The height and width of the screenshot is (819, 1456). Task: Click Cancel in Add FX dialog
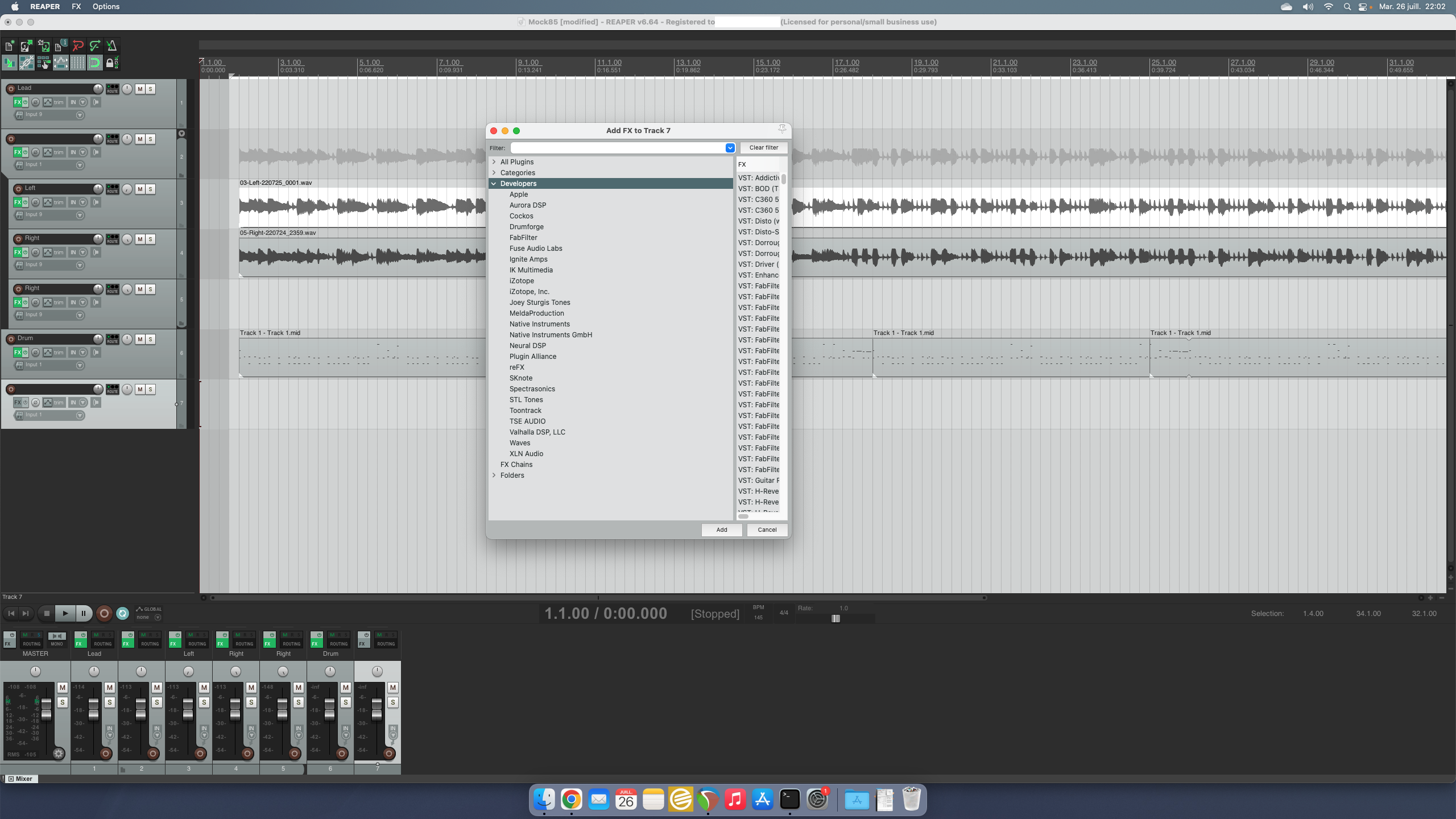[x=767, y=530]
